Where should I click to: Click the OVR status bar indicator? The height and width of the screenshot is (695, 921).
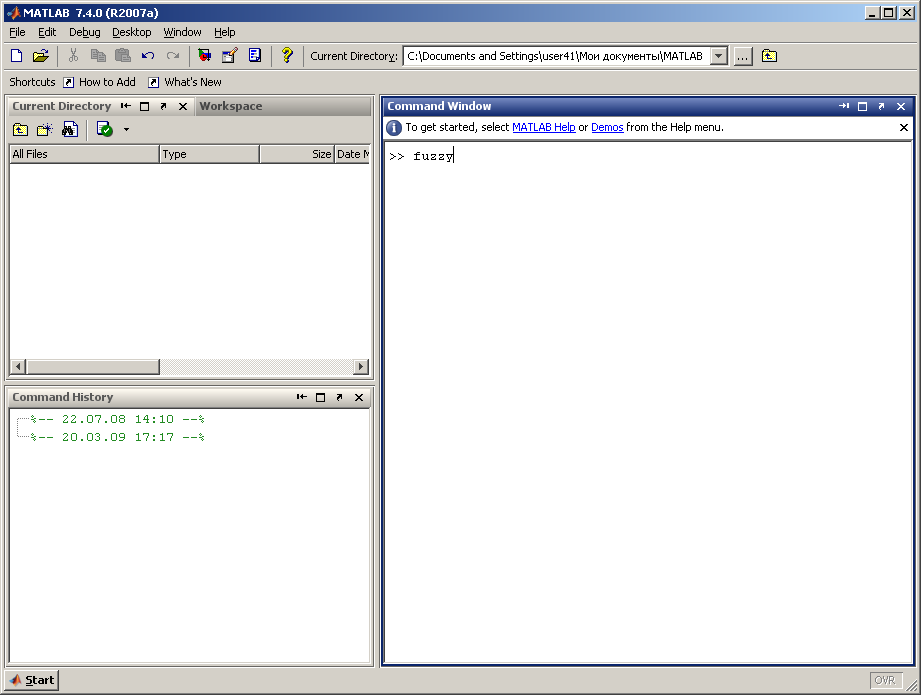(885, 680)
